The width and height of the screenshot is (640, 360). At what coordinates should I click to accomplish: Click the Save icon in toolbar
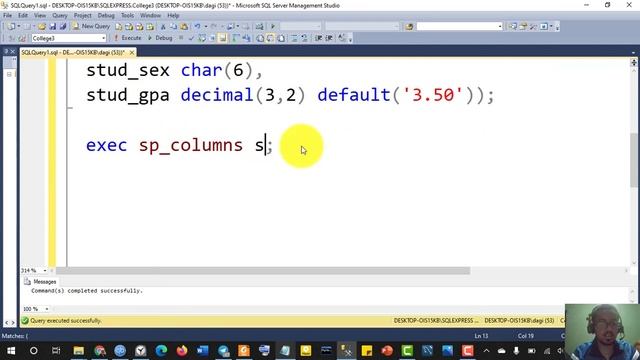pos(52,27)
